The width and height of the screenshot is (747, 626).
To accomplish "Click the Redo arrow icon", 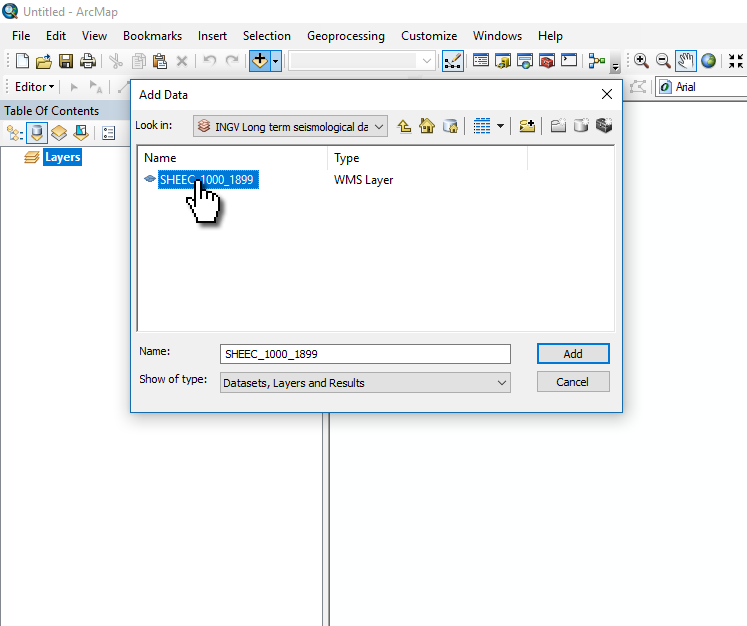I will pyautogui.click(x=232, y=61).
